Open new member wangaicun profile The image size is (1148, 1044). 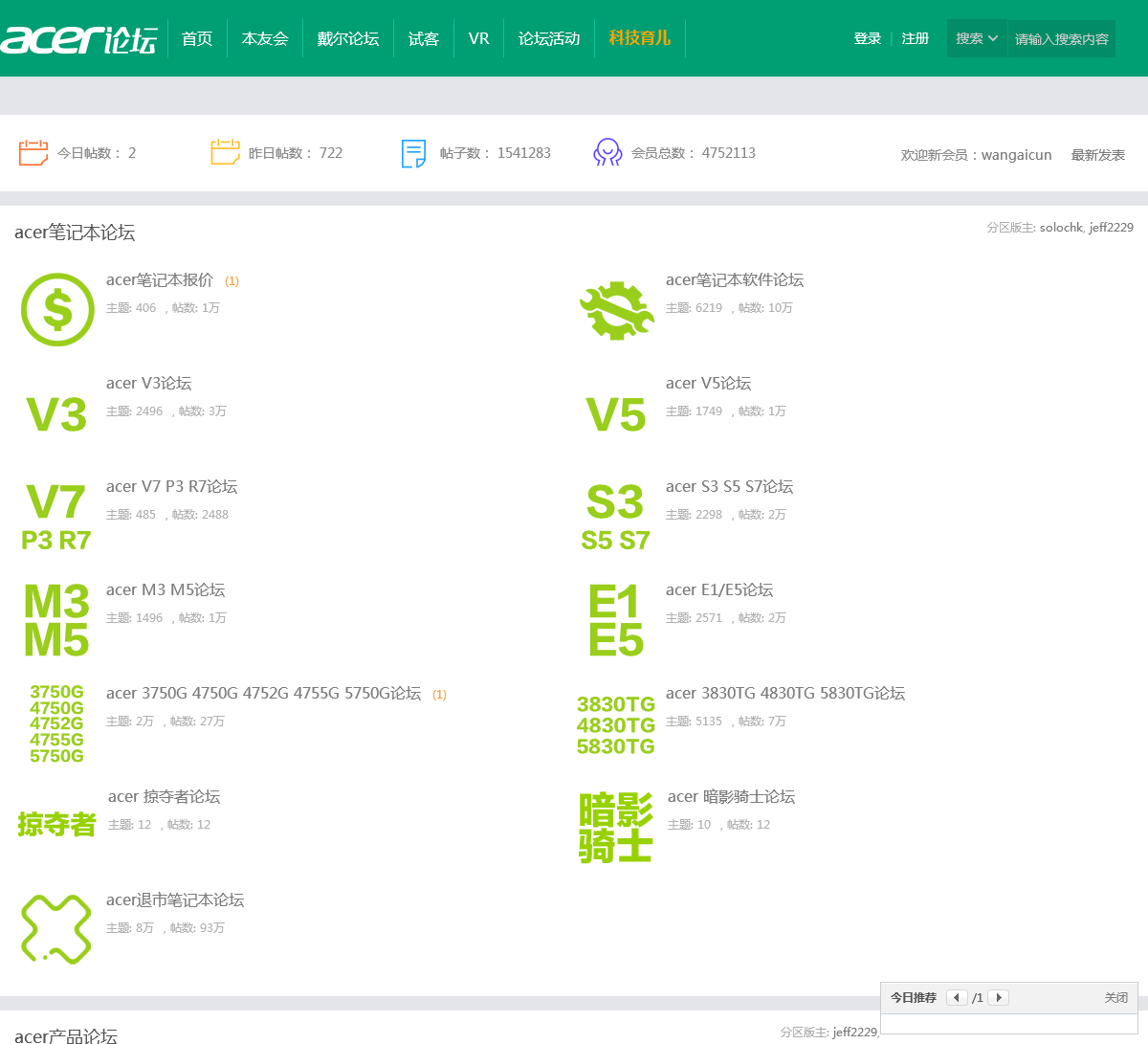1017,155
